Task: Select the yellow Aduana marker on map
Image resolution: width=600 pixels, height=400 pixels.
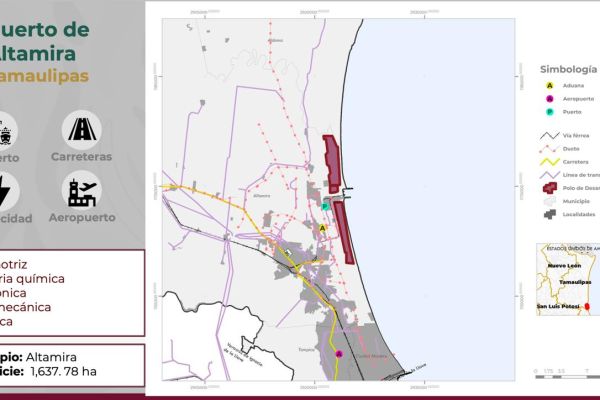Action: tap(322, 228)
